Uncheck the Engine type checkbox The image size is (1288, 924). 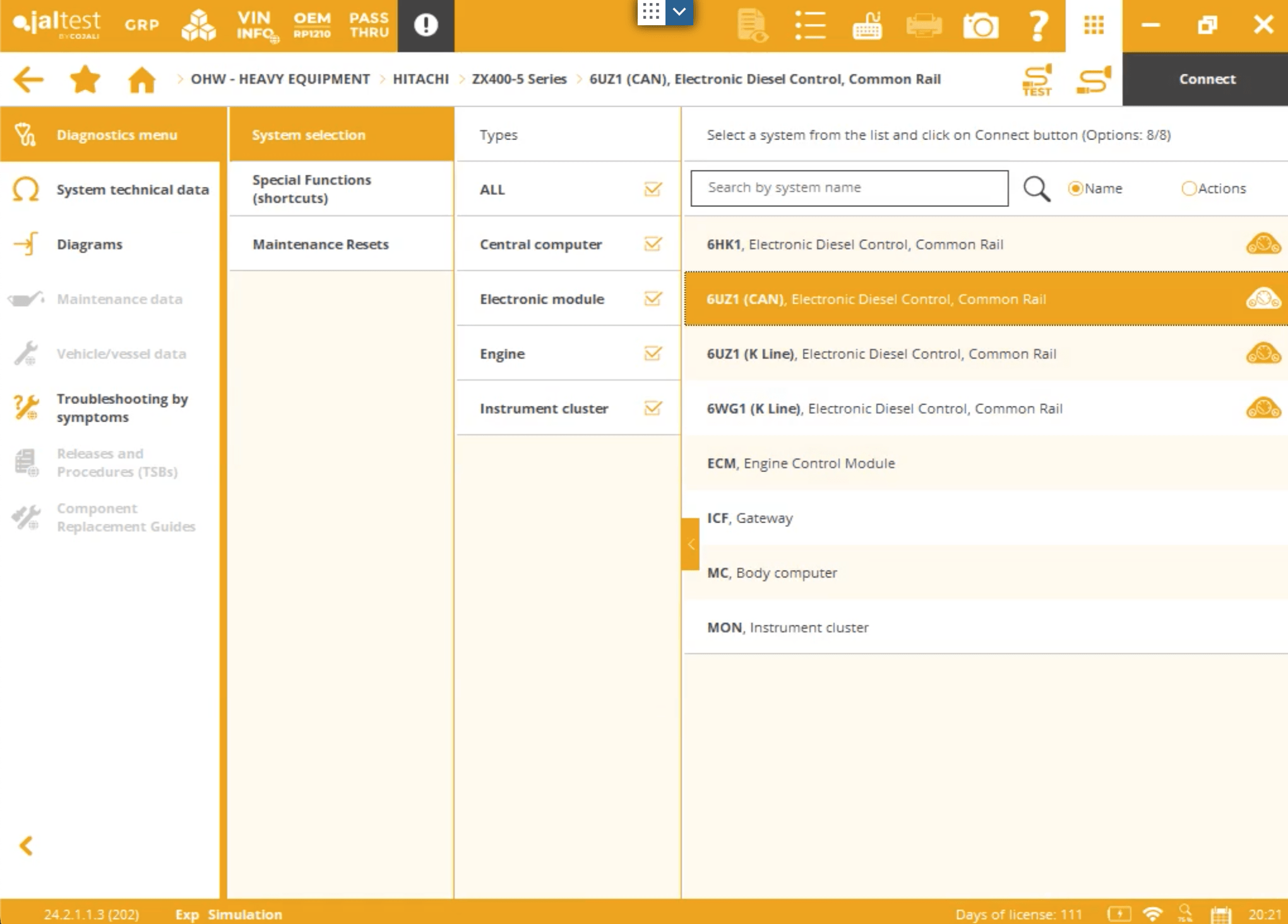(x=653, y=353)
